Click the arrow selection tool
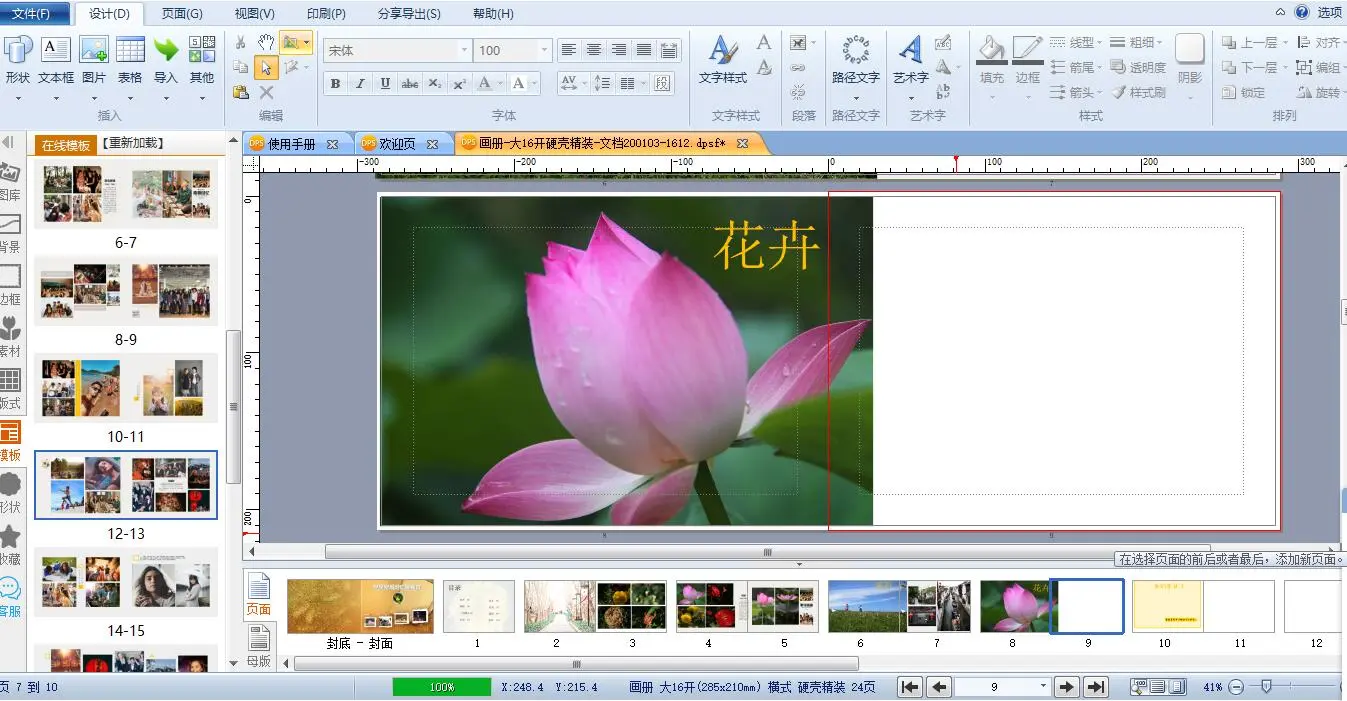 click(266, 67)
